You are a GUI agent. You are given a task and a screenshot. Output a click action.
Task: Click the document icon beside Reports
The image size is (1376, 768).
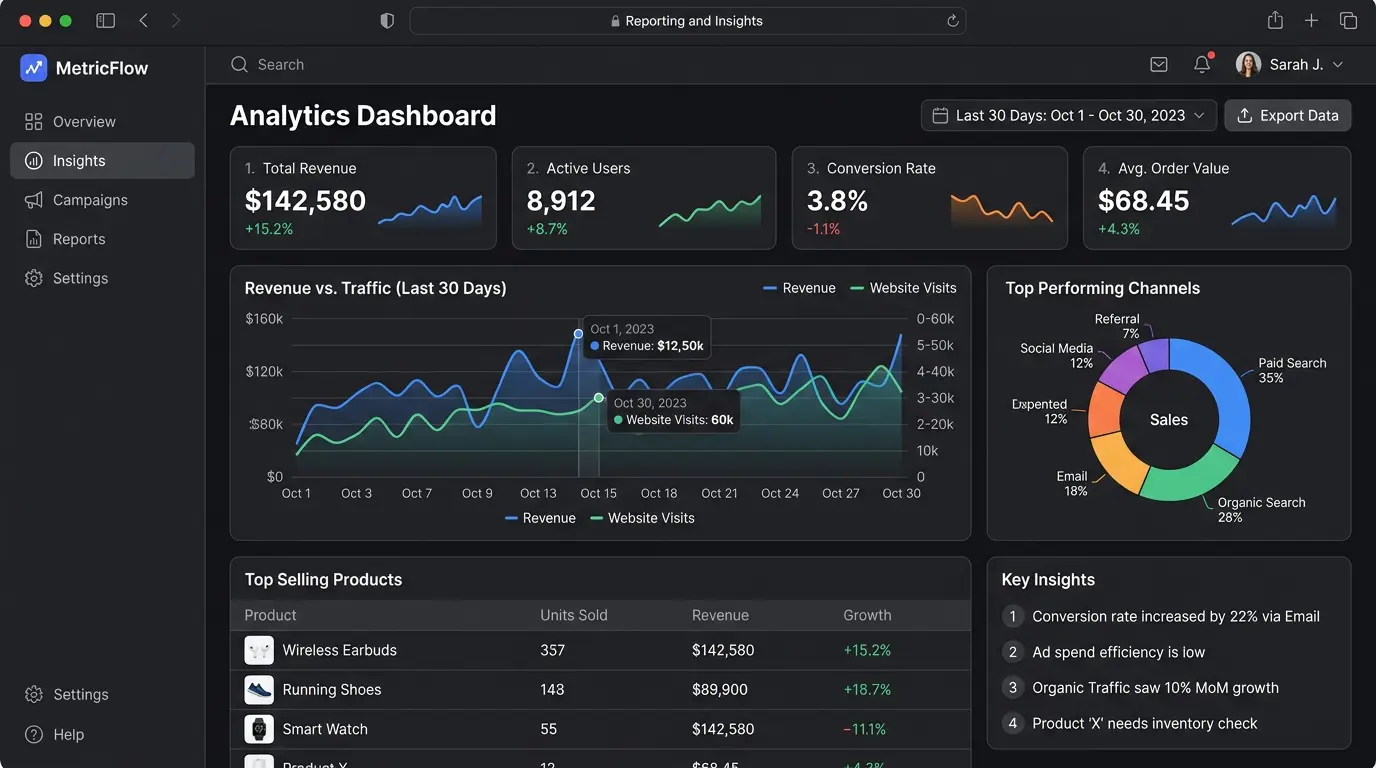34,239
